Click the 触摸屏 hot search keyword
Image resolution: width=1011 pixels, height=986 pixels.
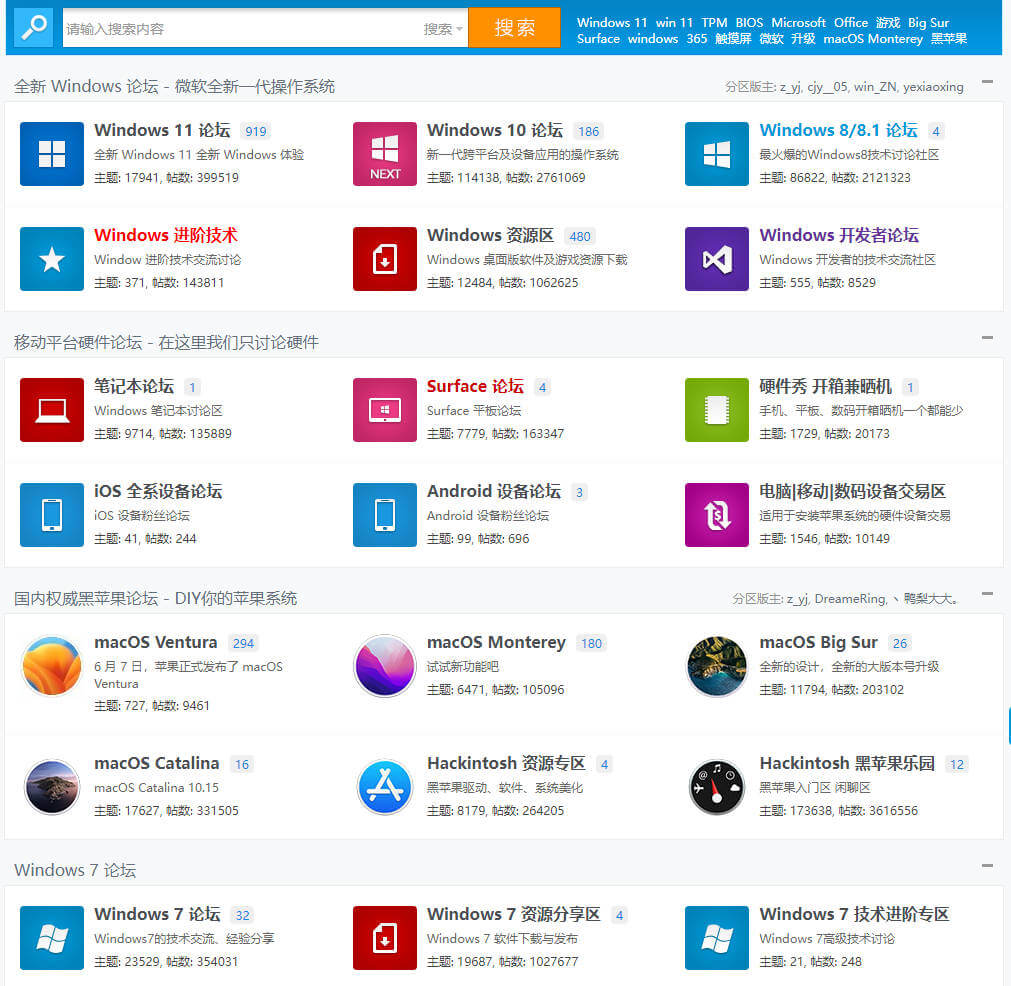tap(733, 39)
